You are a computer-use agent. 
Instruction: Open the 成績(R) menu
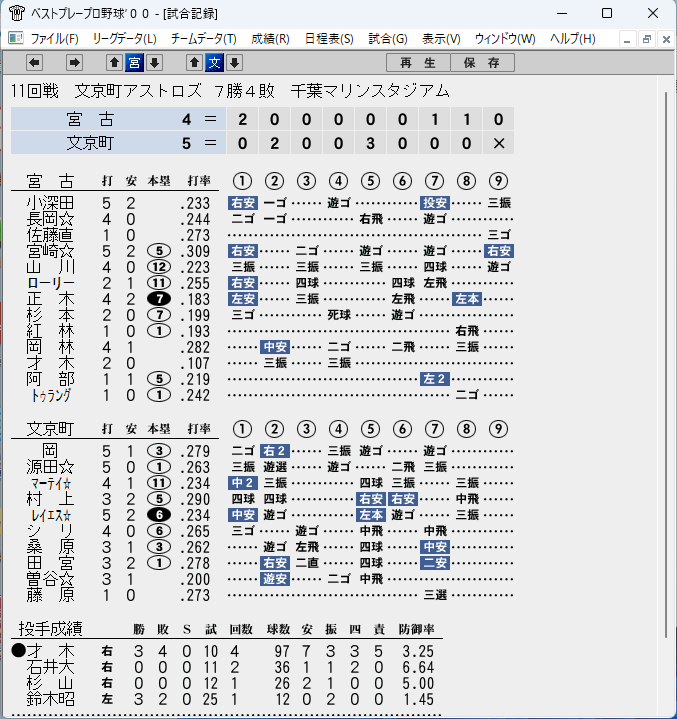pyautogui.click(x=270, y=39)
